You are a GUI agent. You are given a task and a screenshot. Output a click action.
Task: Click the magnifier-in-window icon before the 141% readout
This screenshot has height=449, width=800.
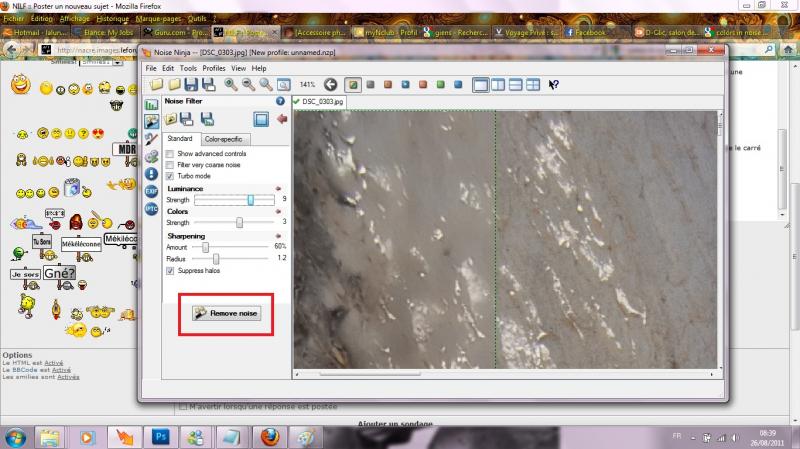click(284, 85)
